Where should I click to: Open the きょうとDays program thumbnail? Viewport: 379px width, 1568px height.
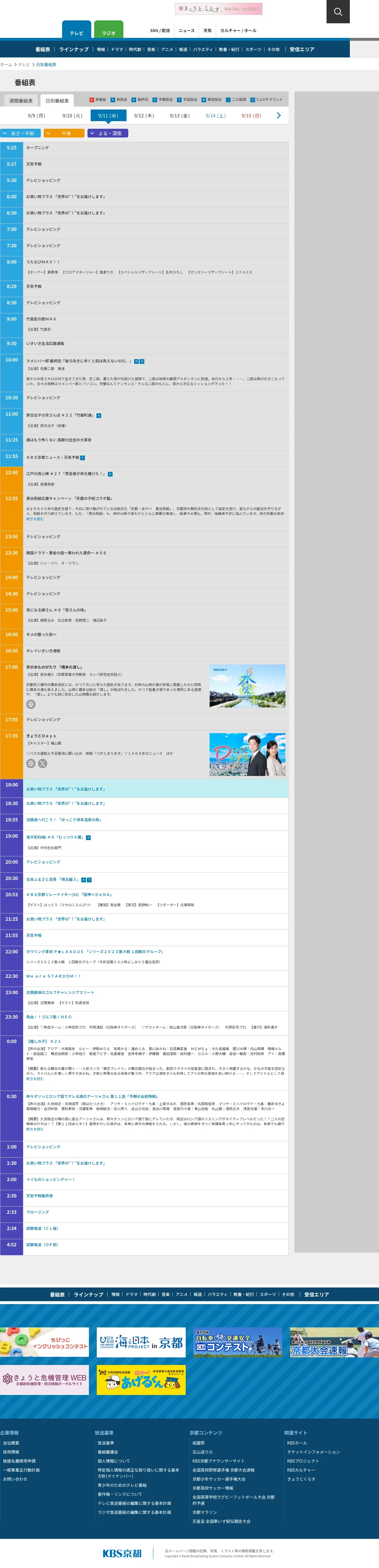click(248, 755)
